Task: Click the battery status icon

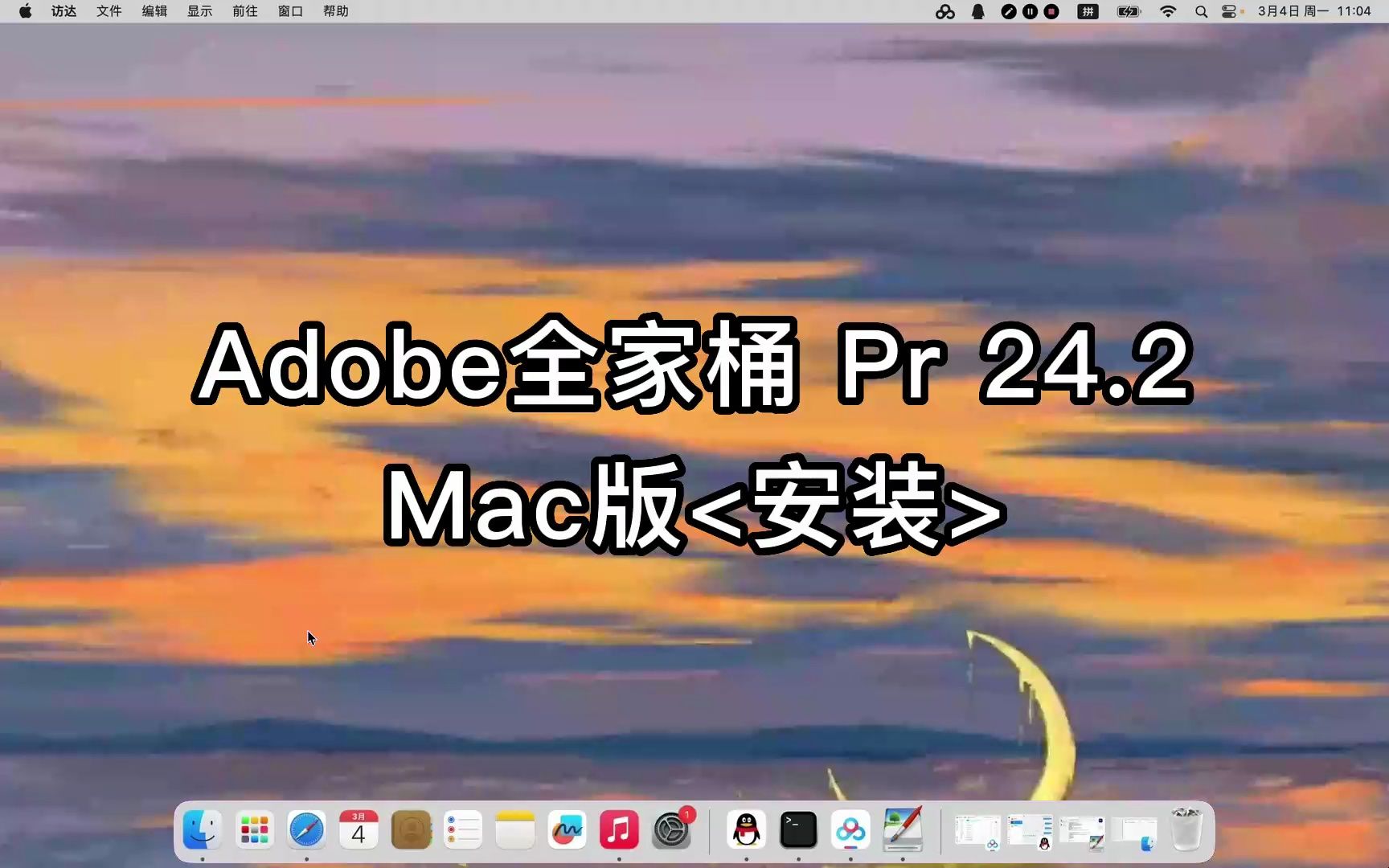Action: 1129,11
